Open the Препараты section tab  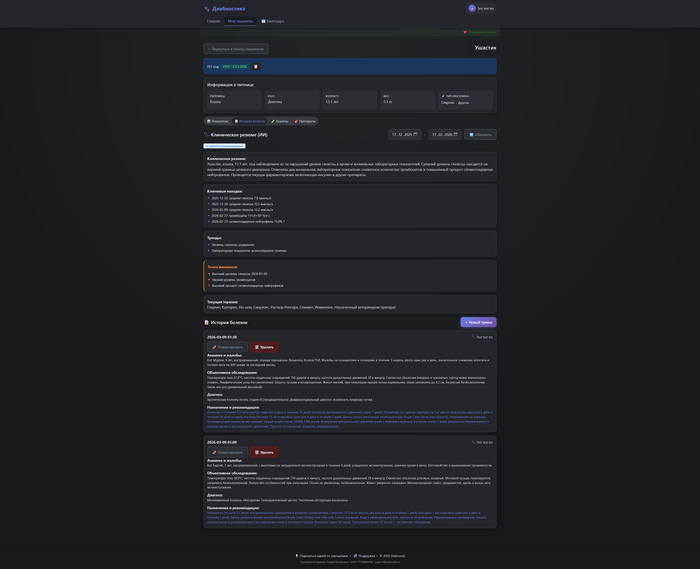[x=305, y=121]
